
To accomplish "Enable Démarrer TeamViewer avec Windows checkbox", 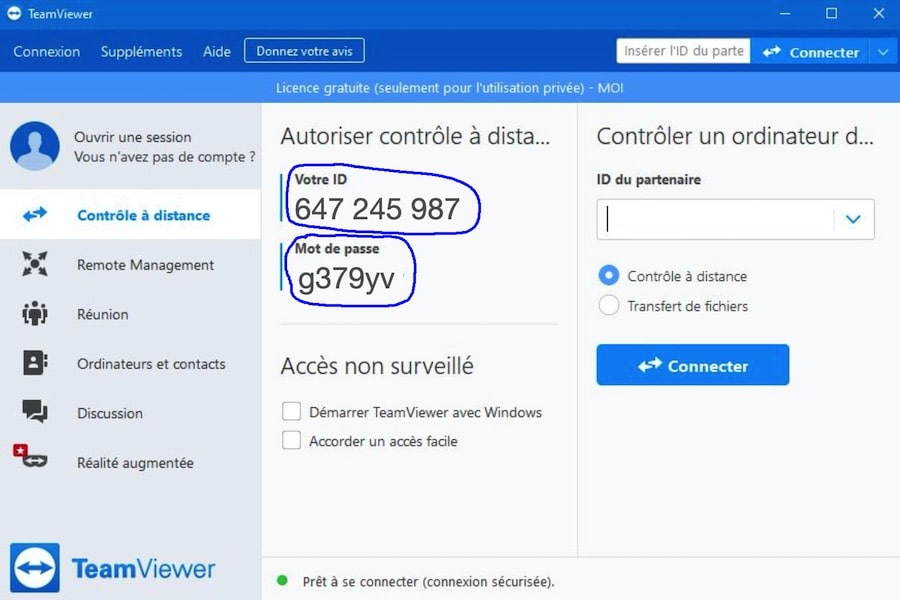I will [291, 411].
